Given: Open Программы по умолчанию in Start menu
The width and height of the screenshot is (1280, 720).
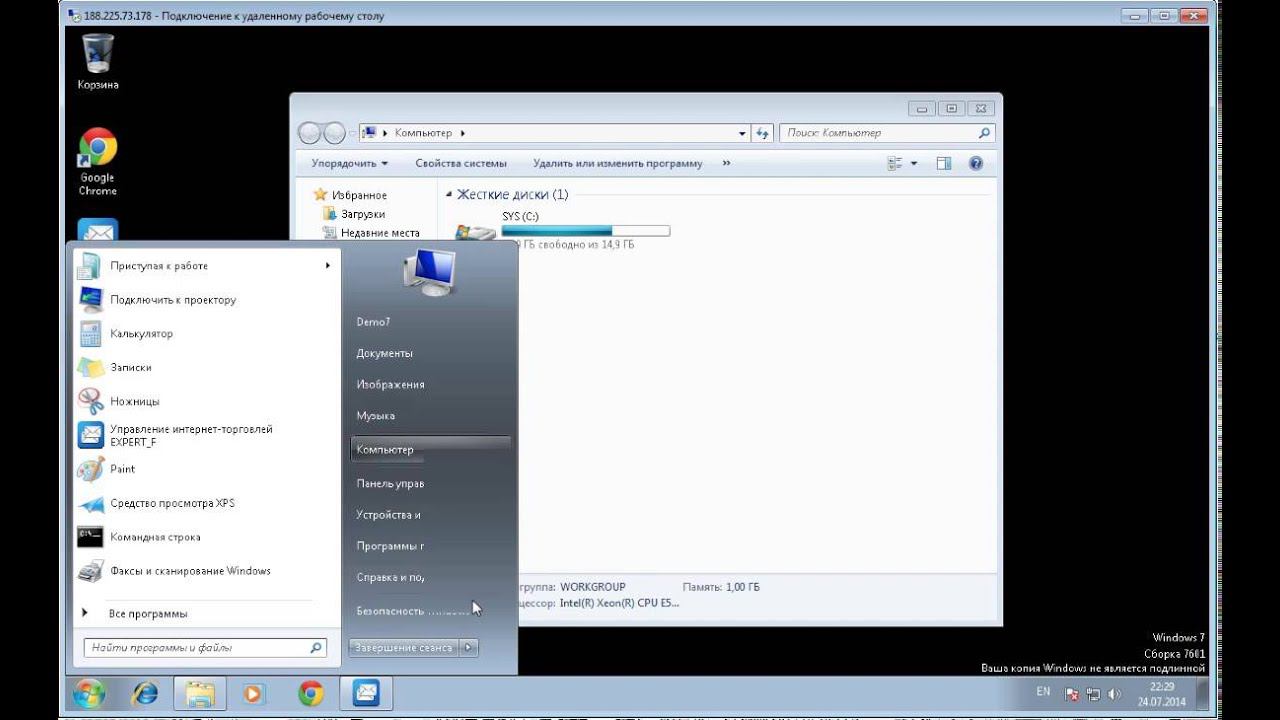Looking at the screenshot, I should coord(390,546).
